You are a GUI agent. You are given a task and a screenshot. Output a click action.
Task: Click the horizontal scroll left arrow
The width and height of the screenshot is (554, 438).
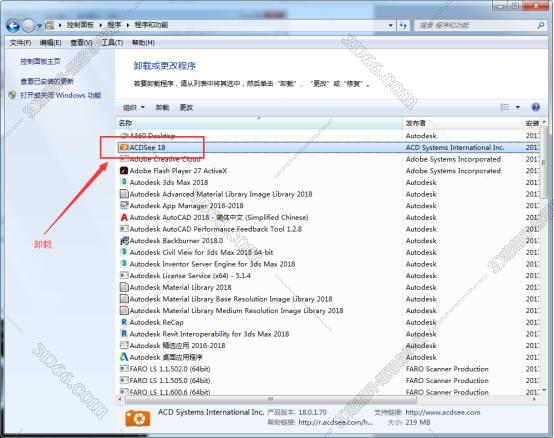120,399
